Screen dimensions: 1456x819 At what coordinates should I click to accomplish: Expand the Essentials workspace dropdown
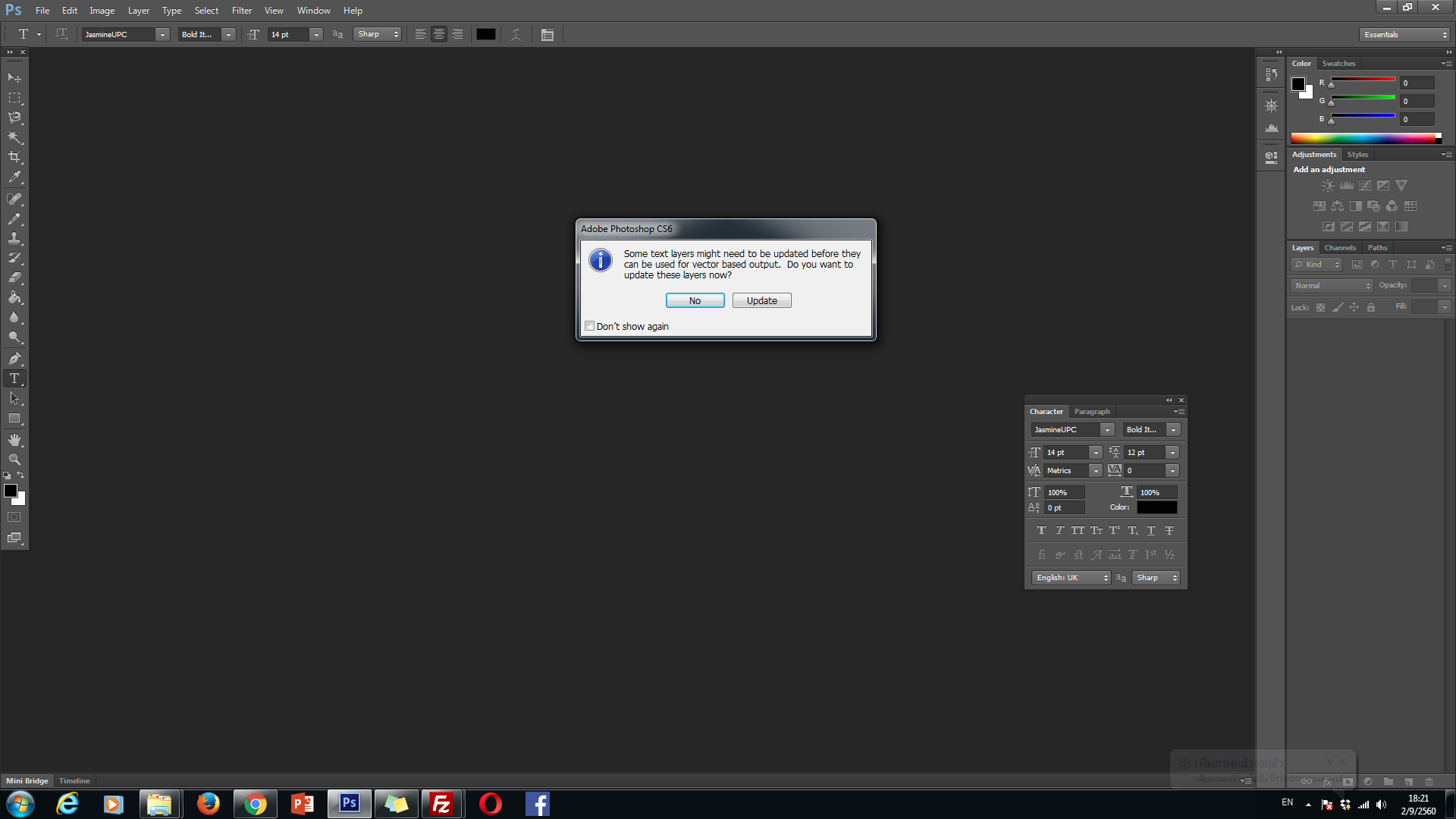click(x=1404, y=34)
